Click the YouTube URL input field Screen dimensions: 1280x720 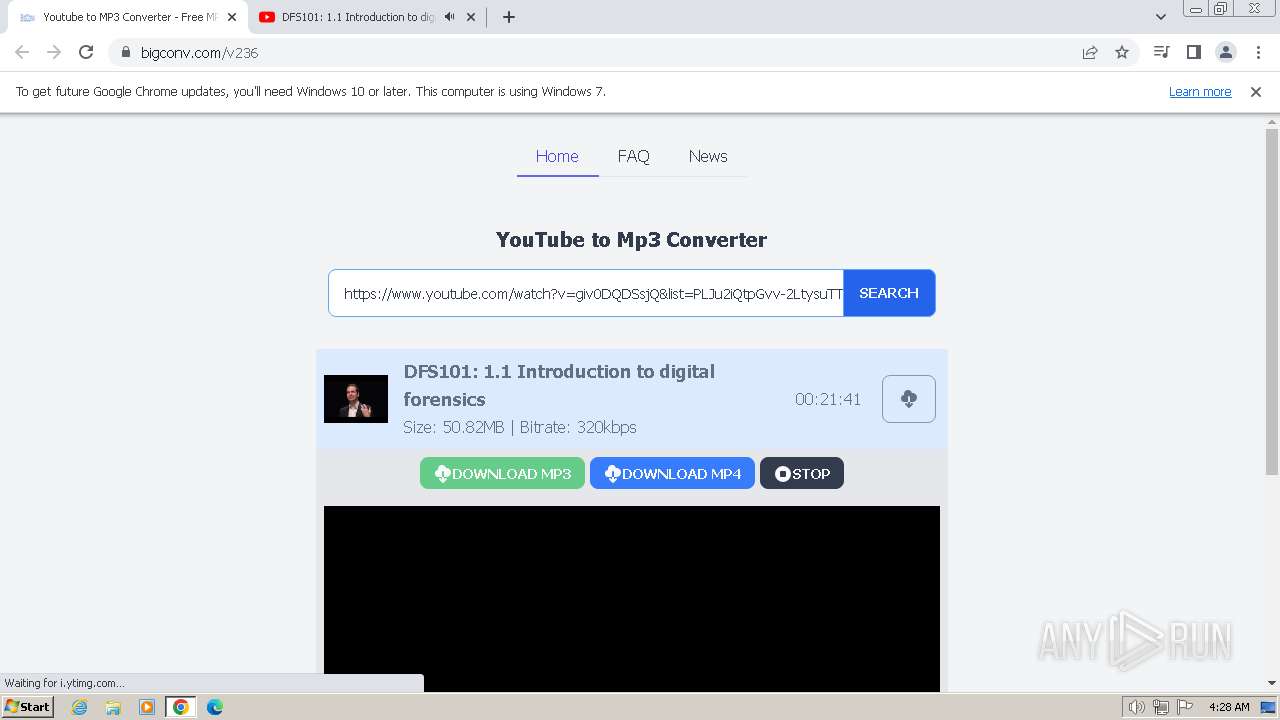(x=586, y=293)
